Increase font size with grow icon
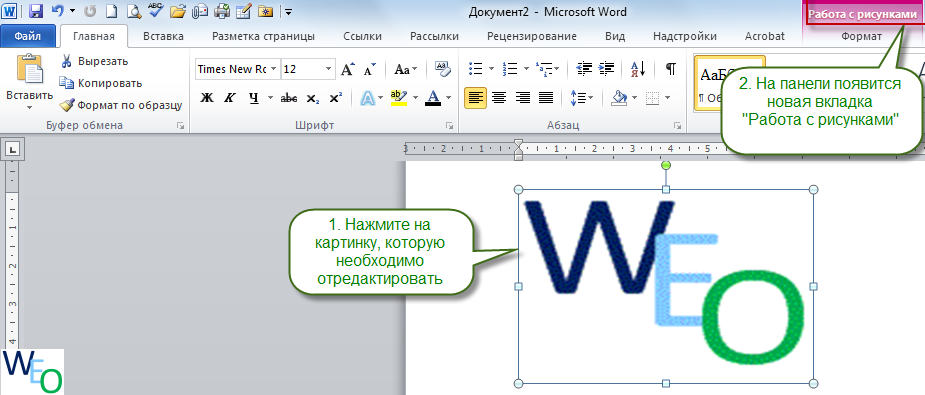Image resolution: width=925 pixels, height=395 pixels. 348,69
